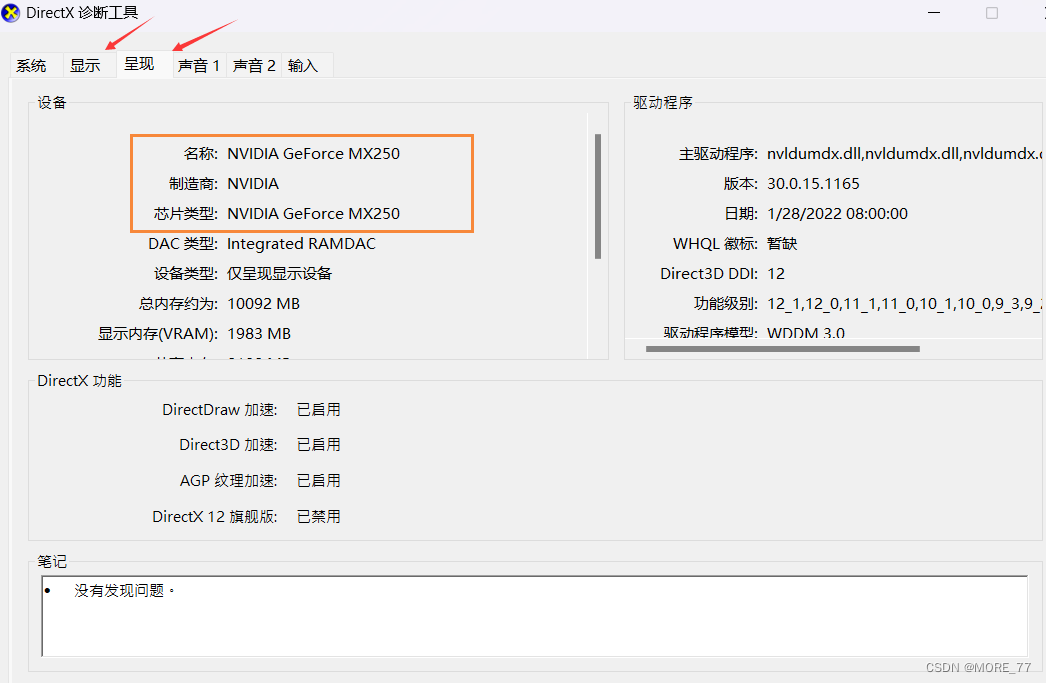Viewport: 1046px width, 683px height.
Task: Click the device name NVIDIA GeForce MX250 under 名称
Action: (x=314, y=153)
